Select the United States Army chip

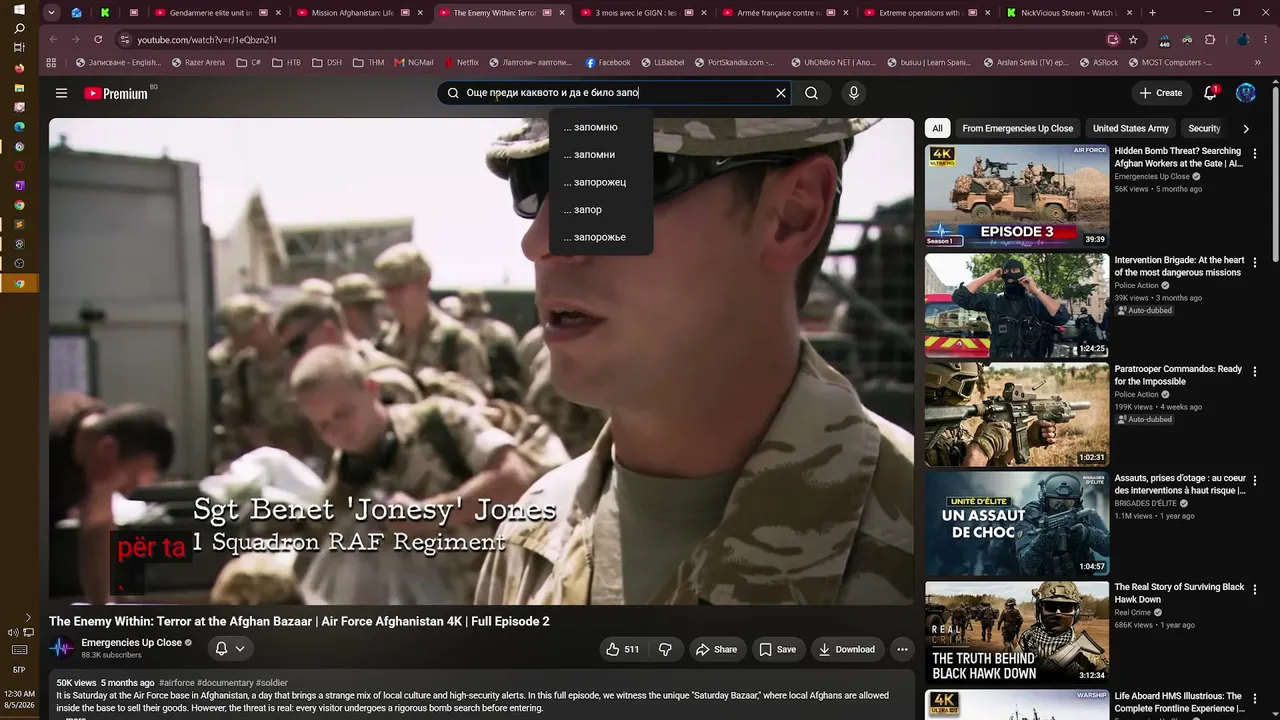coord(1130,128)
